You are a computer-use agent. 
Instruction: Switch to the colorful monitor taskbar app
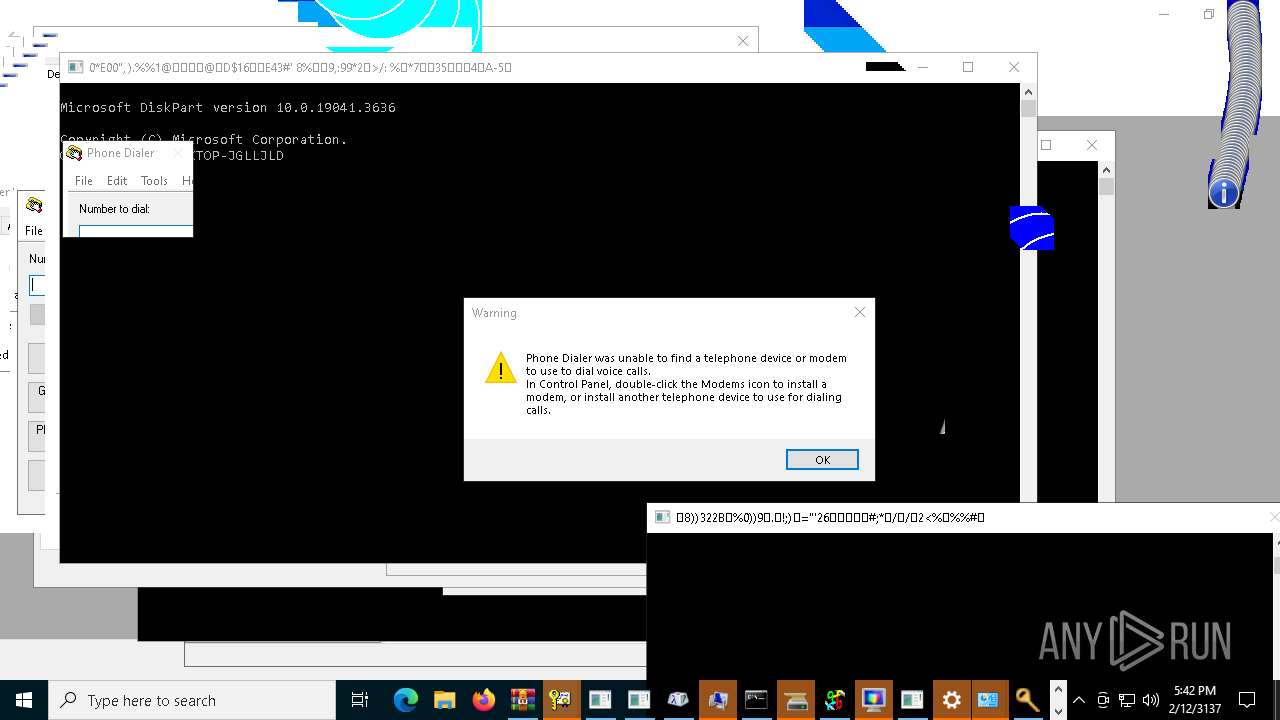[x=873, y=700]
